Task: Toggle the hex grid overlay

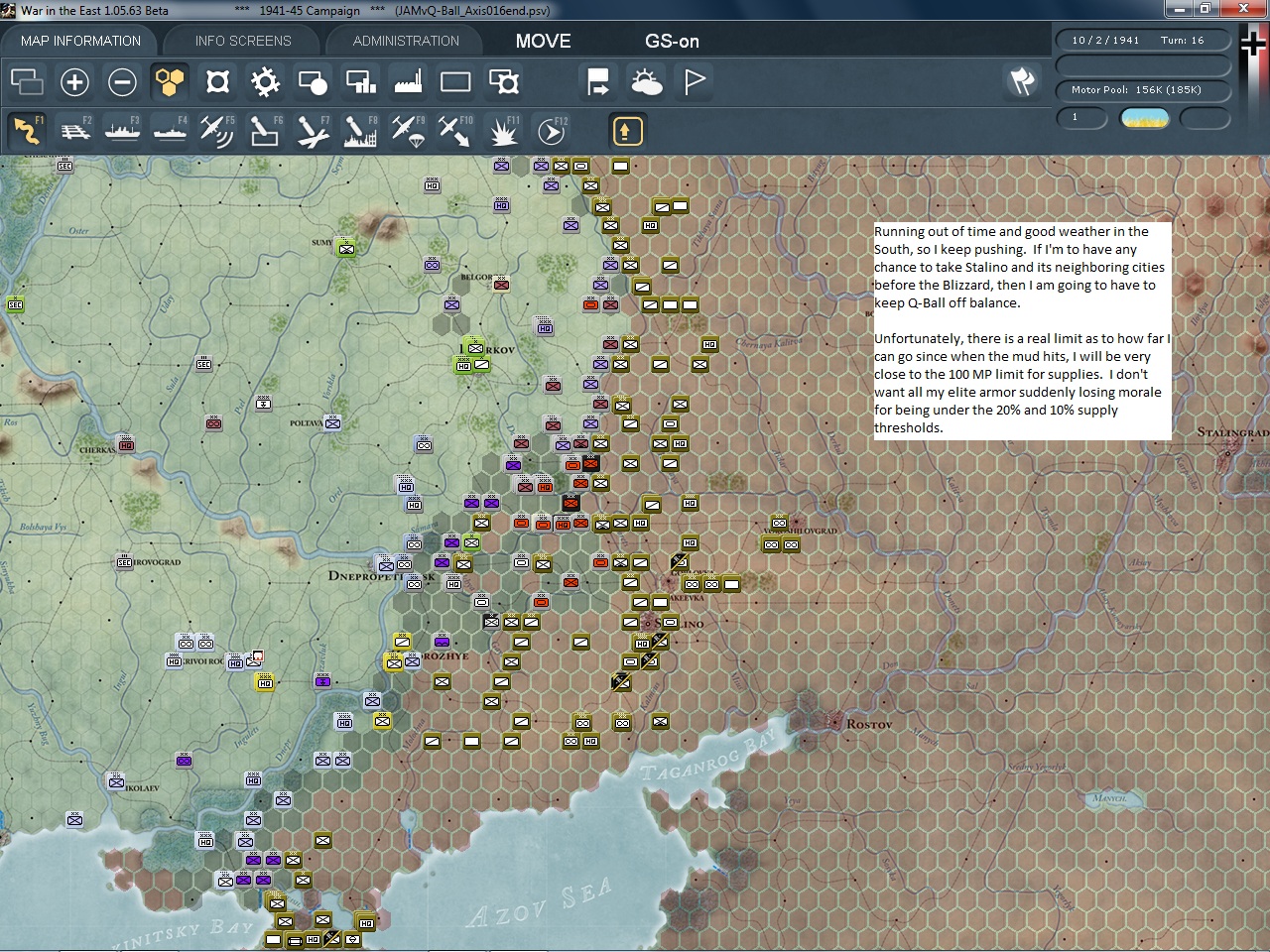Action: 170,82
